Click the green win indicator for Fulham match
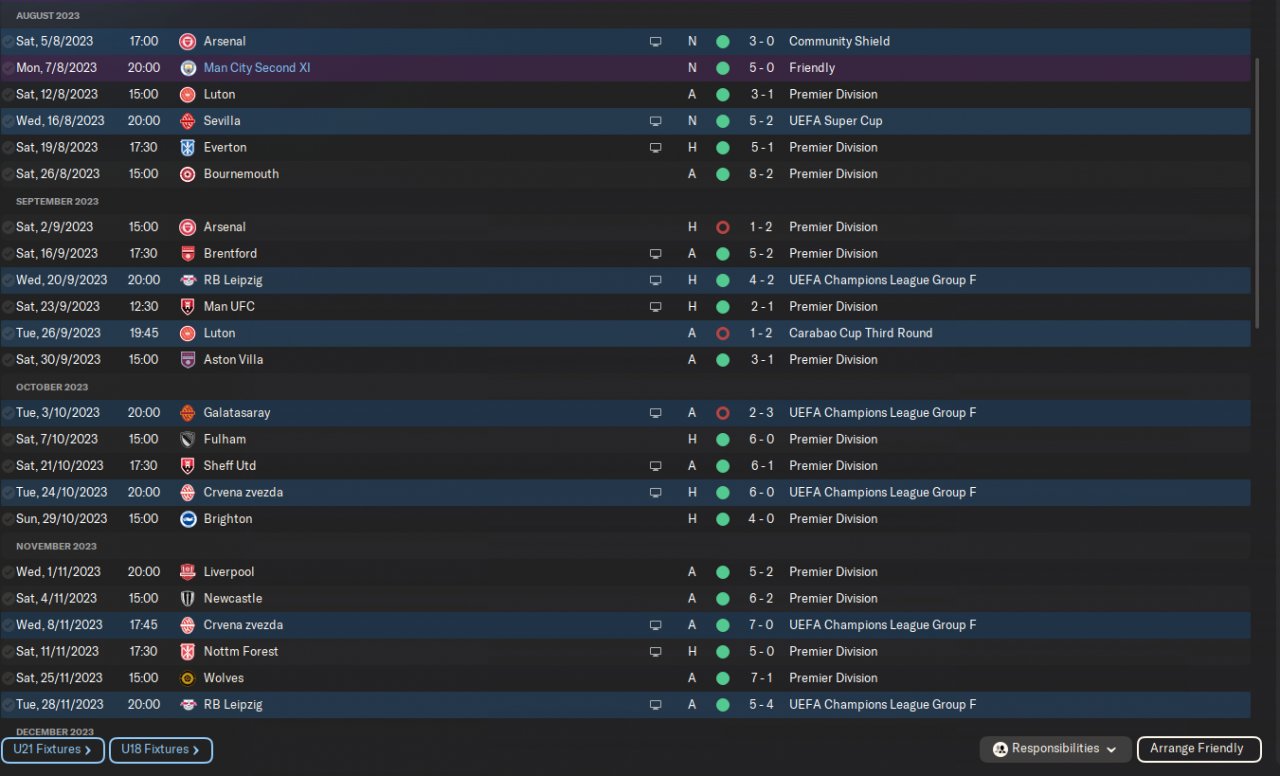This screenshot has width=1280, height=776. click(722, 439)
